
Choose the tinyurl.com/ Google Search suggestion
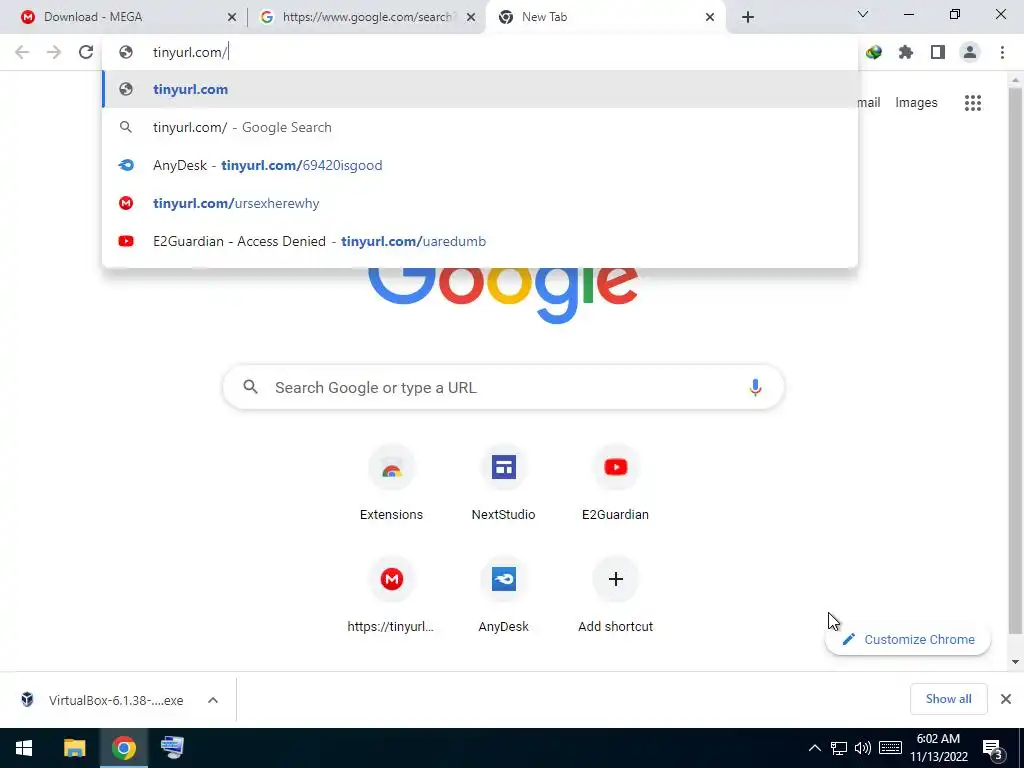pos(480,127)
